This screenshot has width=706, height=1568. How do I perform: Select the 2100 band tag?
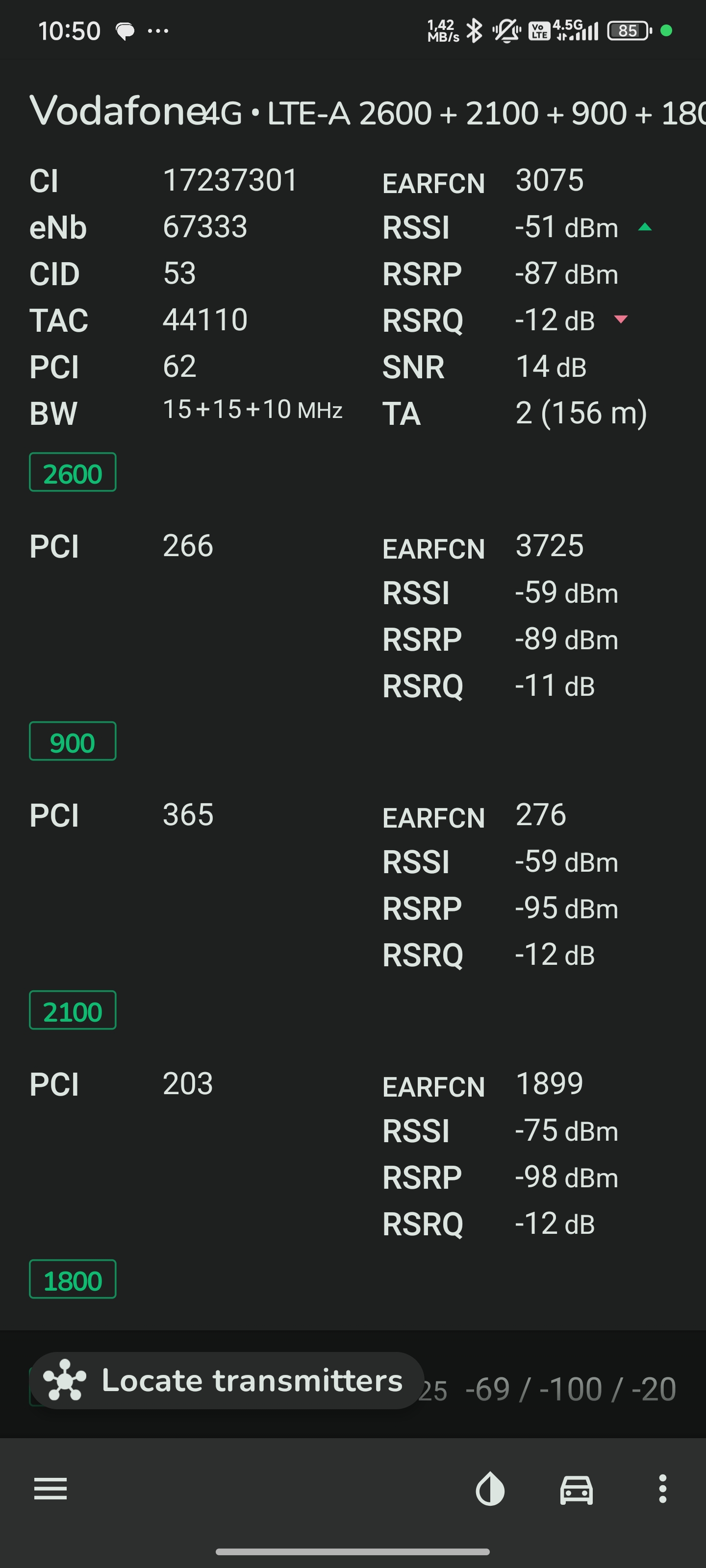(x=73, y=1010)
